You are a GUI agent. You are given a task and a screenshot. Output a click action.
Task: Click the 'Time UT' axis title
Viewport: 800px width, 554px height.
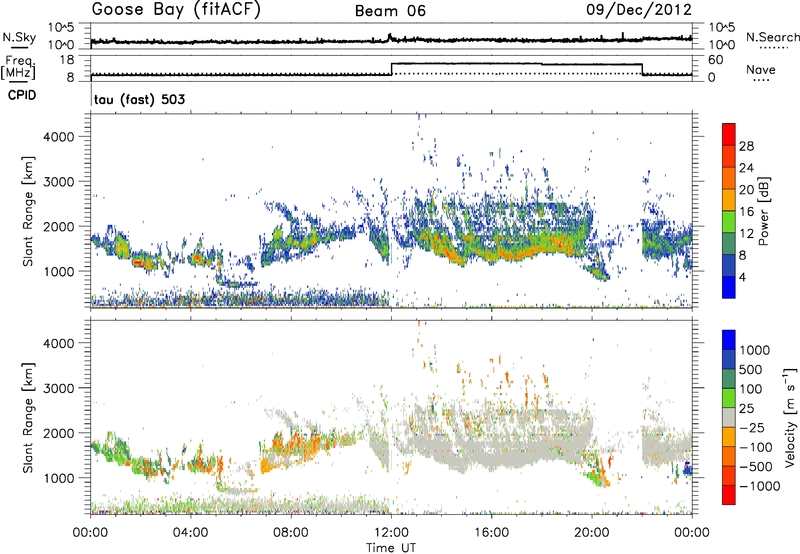[391, 548]
